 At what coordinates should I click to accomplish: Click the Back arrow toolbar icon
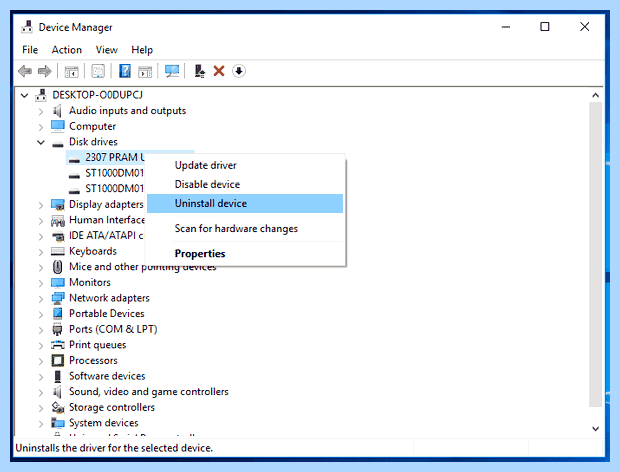coord(25,71)
